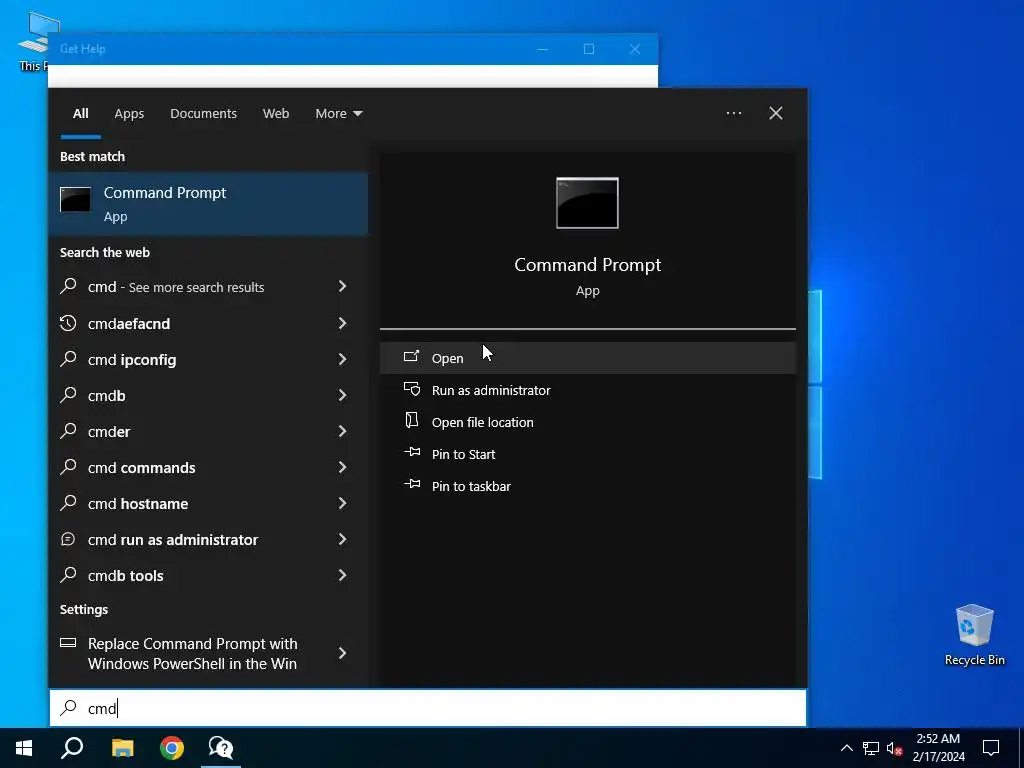Launch Google Chrome from the taskbar
The height and width of the screenshot is (768, 1024).
172,748
